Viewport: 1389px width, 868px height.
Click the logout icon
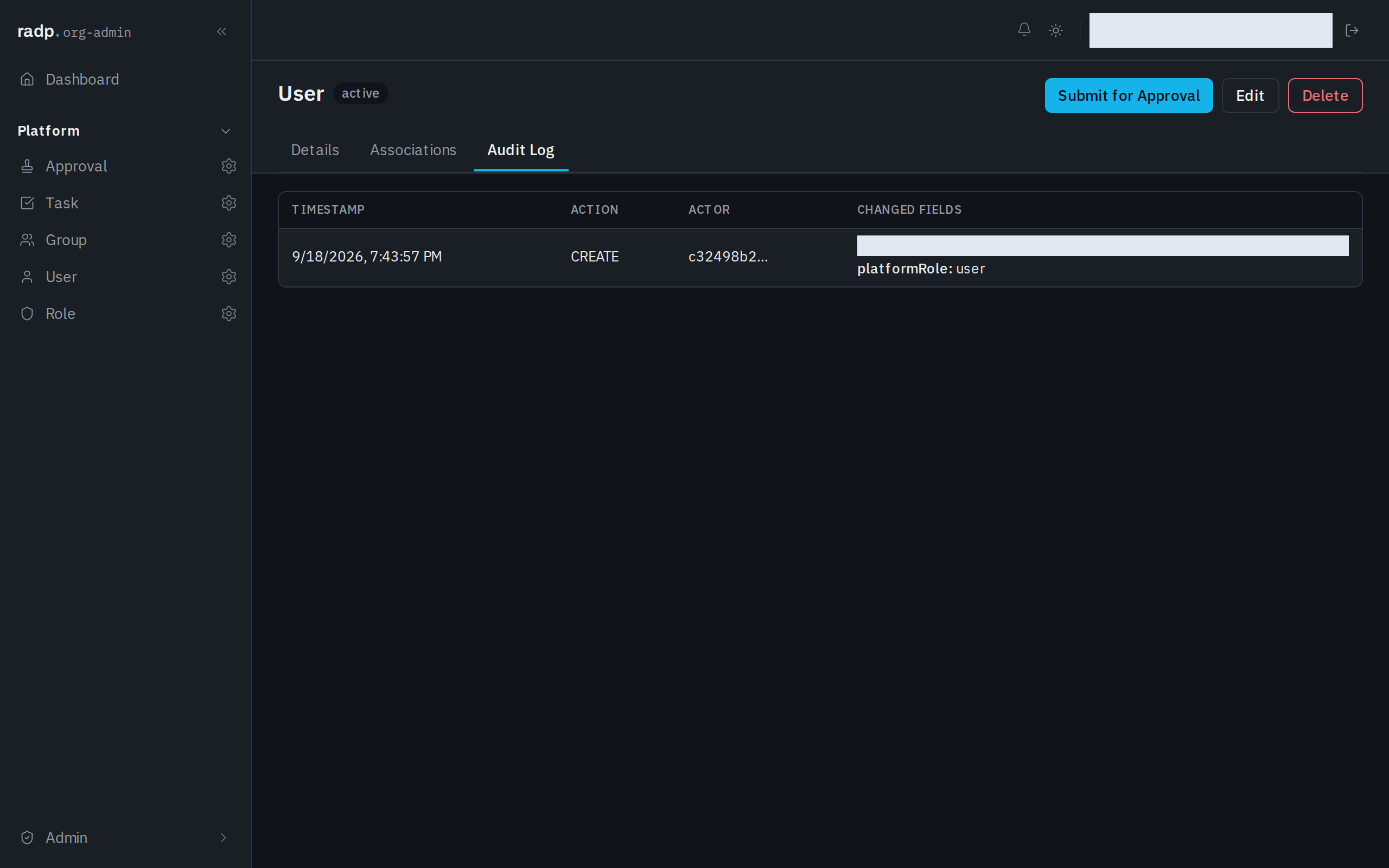click(1352, 30)
